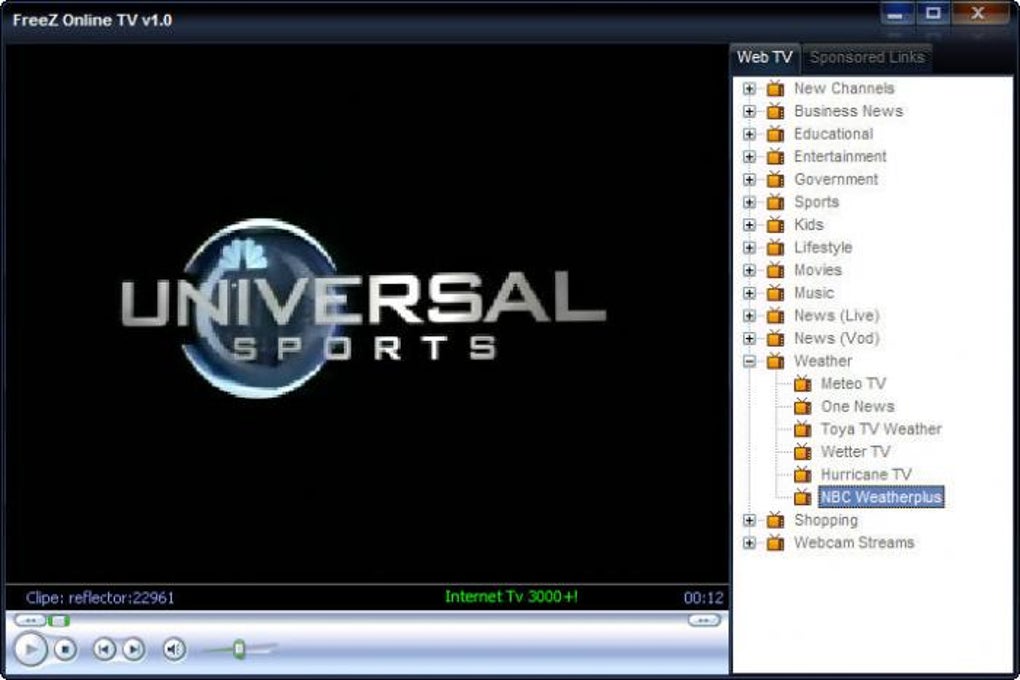The height and width of the screenshot is (680, 1020).
Task: Click TV icon beside Government
Action: coord(775,180)
